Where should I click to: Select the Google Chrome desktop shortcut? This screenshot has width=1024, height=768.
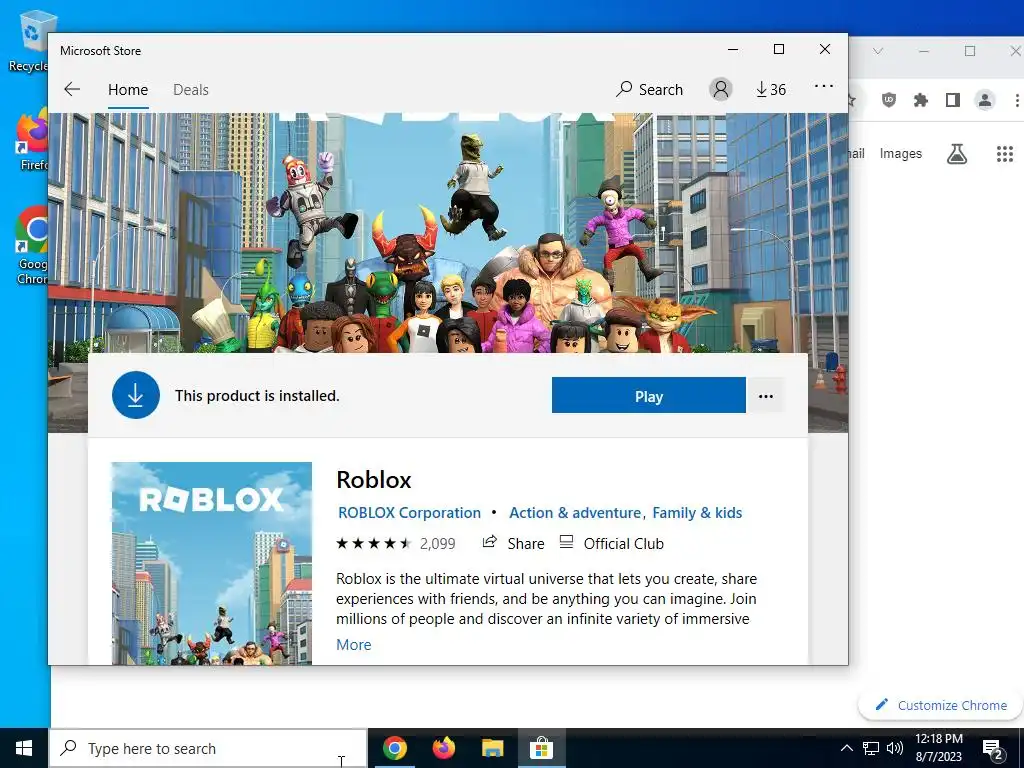[32, 246]
